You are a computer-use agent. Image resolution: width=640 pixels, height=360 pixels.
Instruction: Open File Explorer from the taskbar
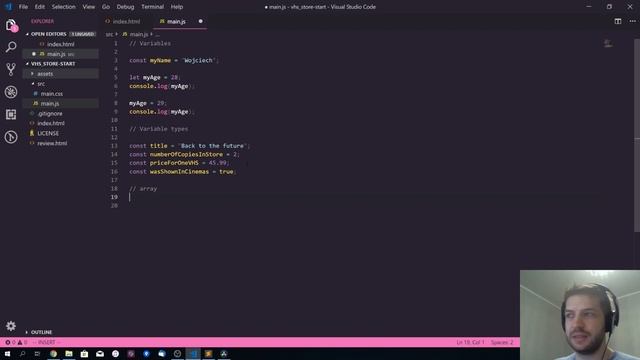pos(69,353)
